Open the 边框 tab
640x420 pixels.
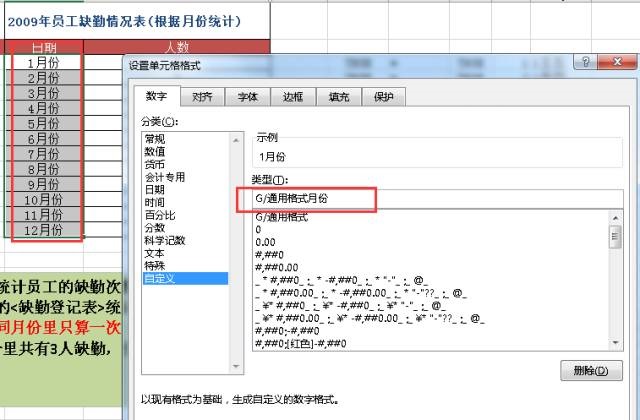(x=293, y=97)
